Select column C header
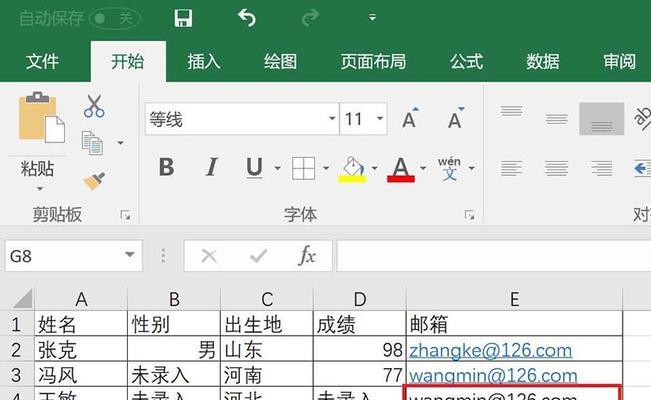The image size is (651, 400). pos(267,299)
